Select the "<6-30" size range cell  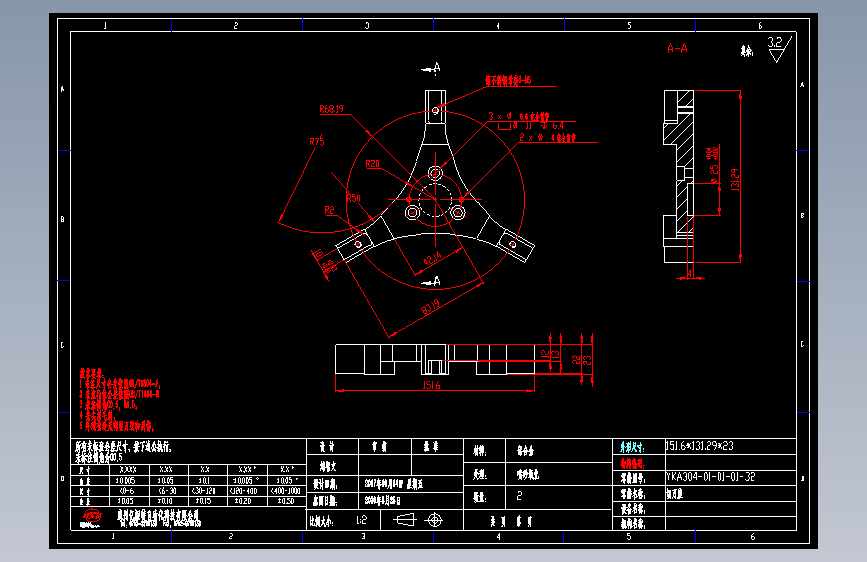(x=166, y=491)
